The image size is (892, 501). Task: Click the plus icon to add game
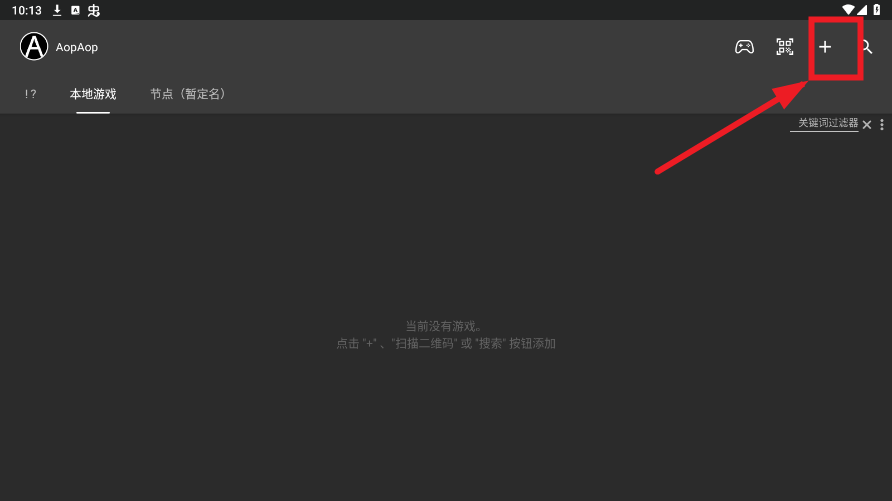825,47
